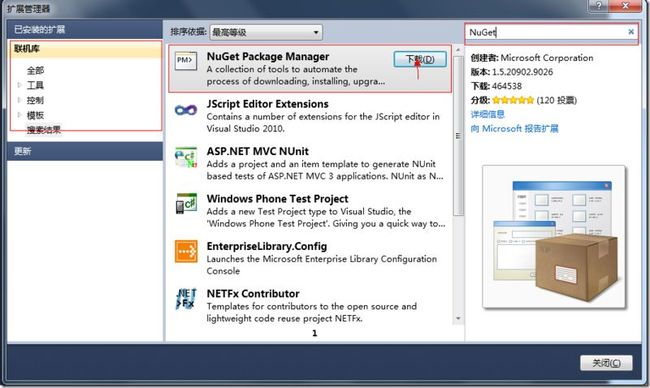Click the results list scrollbar thumb
This screenshot has height=388, width=650.
458,136
